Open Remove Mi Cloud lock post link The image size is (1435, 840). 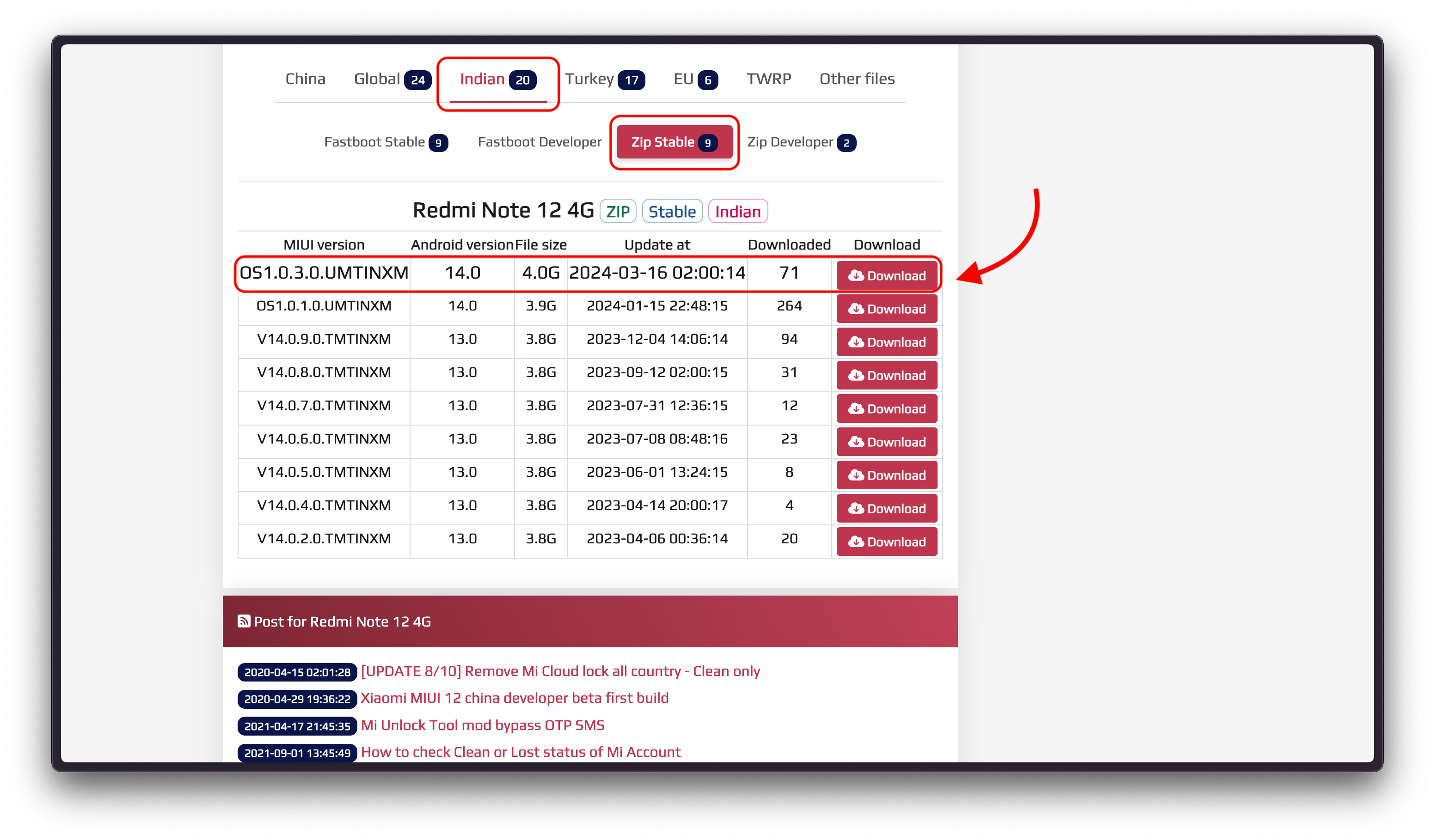560,671
